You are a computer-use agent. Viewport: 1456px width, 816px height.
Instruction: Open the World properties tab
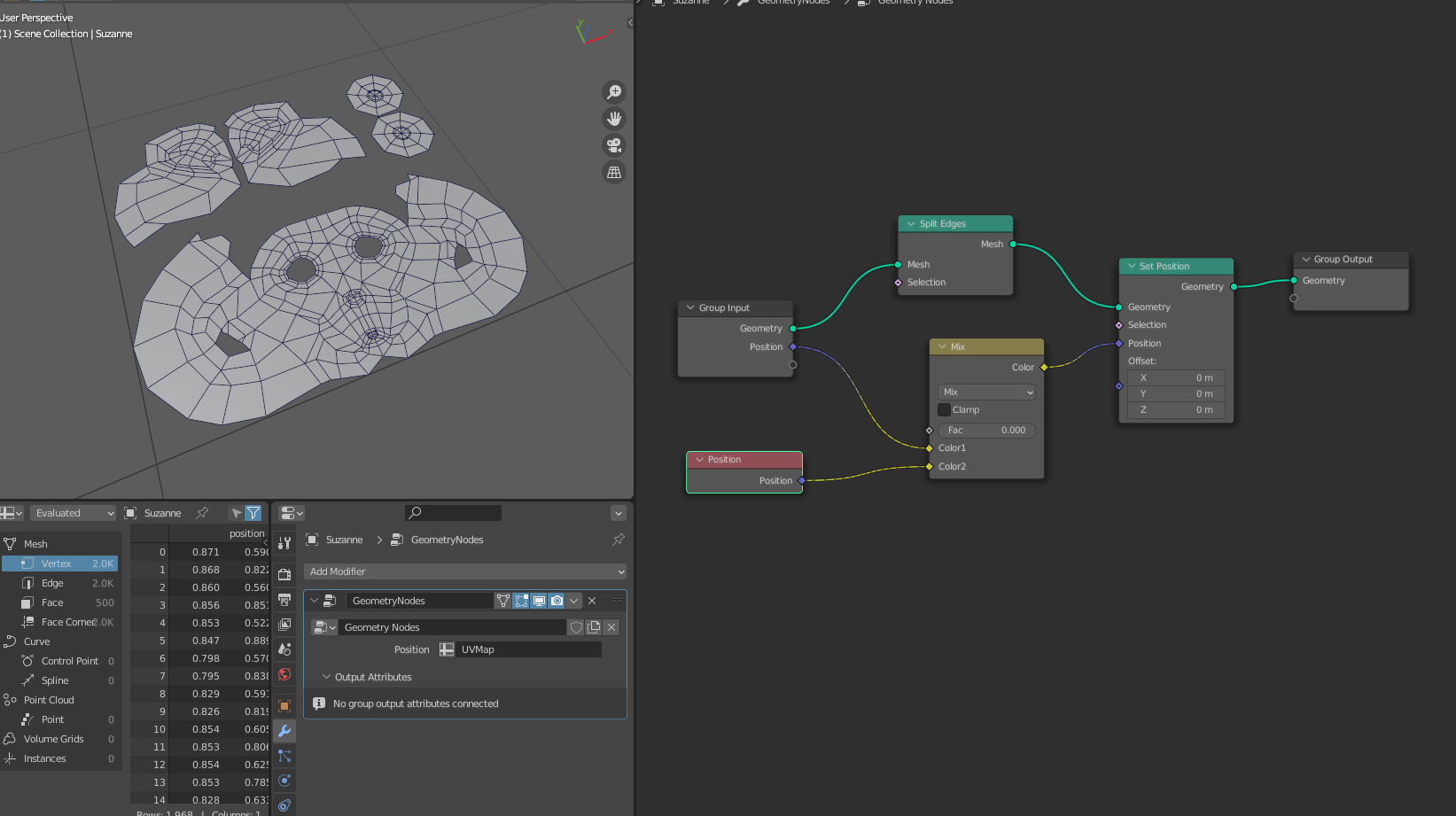coord(284,674)
